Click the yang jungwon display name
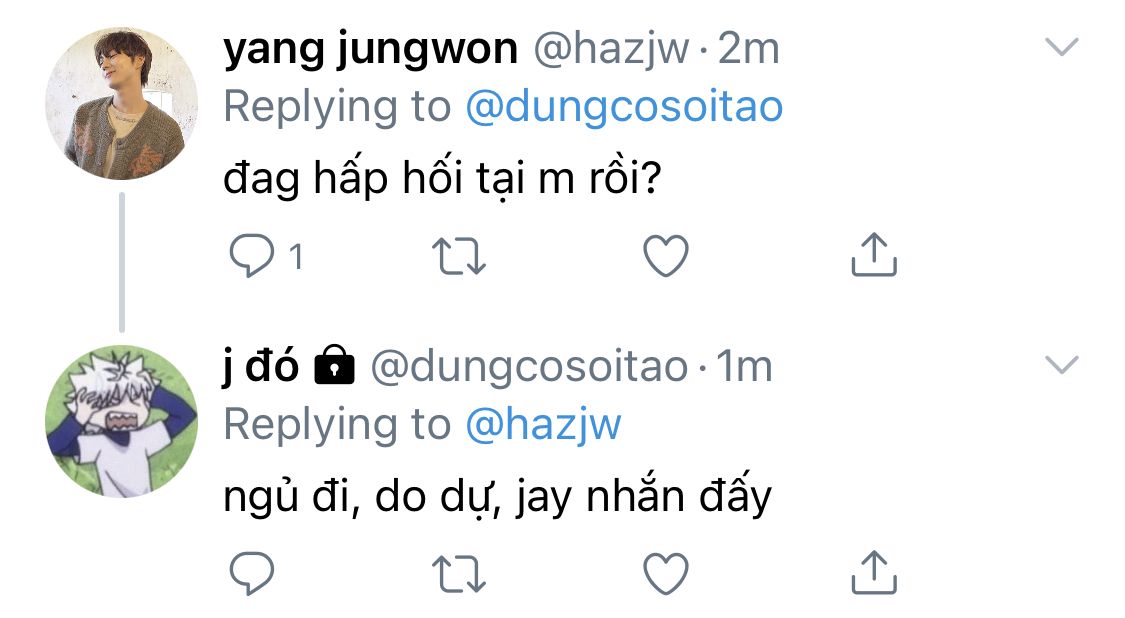 tap(370, 48)
